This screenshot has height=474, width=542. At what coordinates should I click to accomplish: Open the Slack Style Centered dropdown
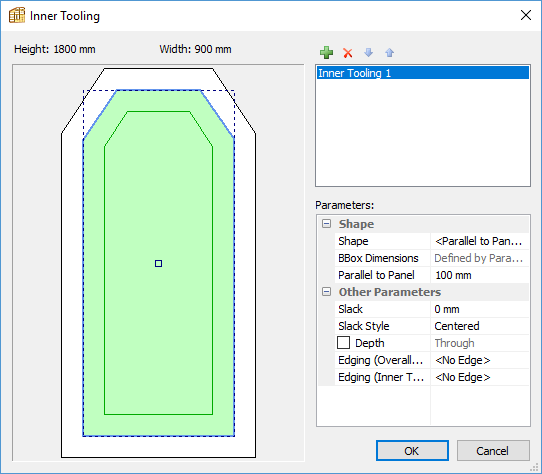click(480, 326)
